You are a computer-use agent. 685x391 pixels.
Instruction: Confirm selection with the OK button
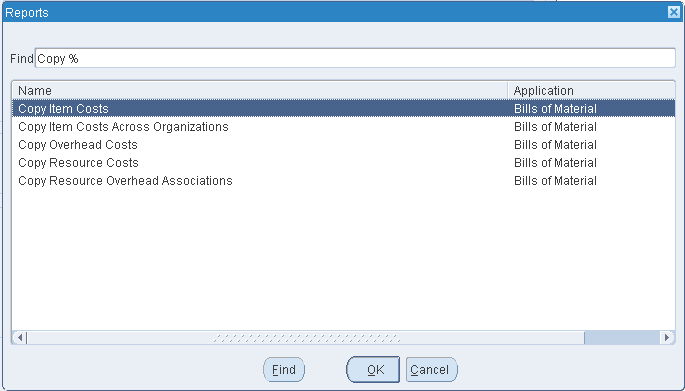coord(373,370)
